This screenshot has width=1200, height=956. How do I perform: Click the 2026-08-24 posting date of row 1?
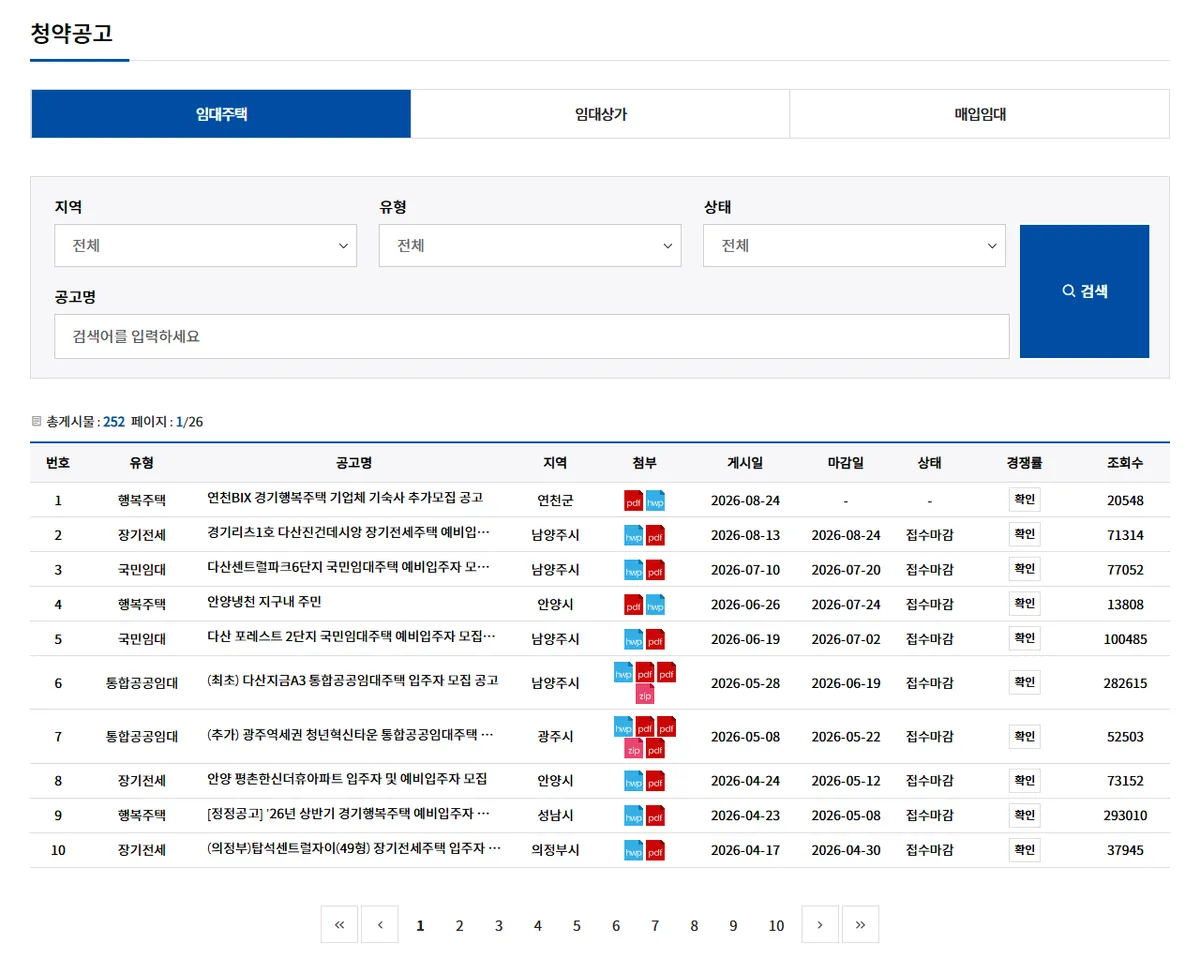(745, 500)
